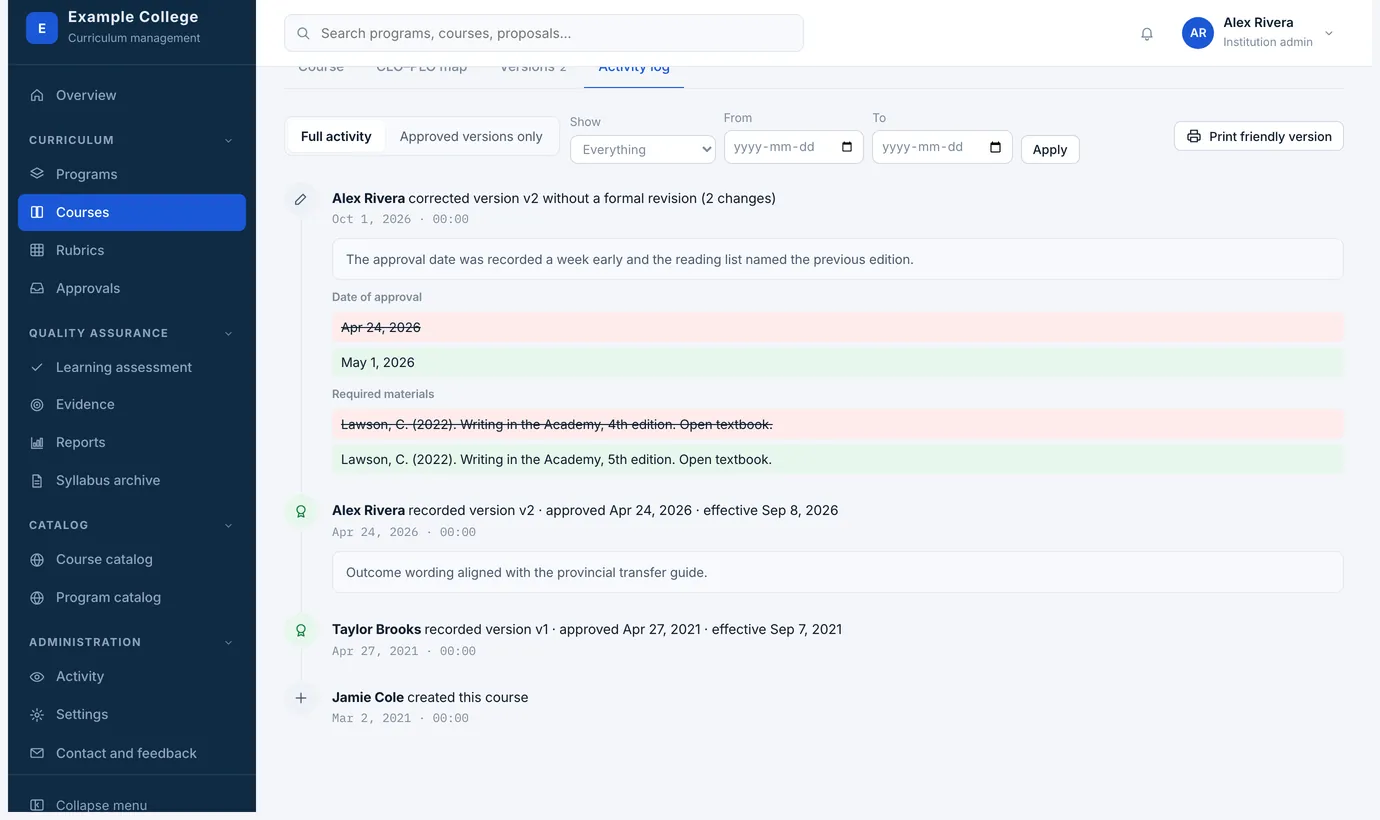1380x820 pixels.
Task: Collapse the Catalog section
Action: click(228, 525)
